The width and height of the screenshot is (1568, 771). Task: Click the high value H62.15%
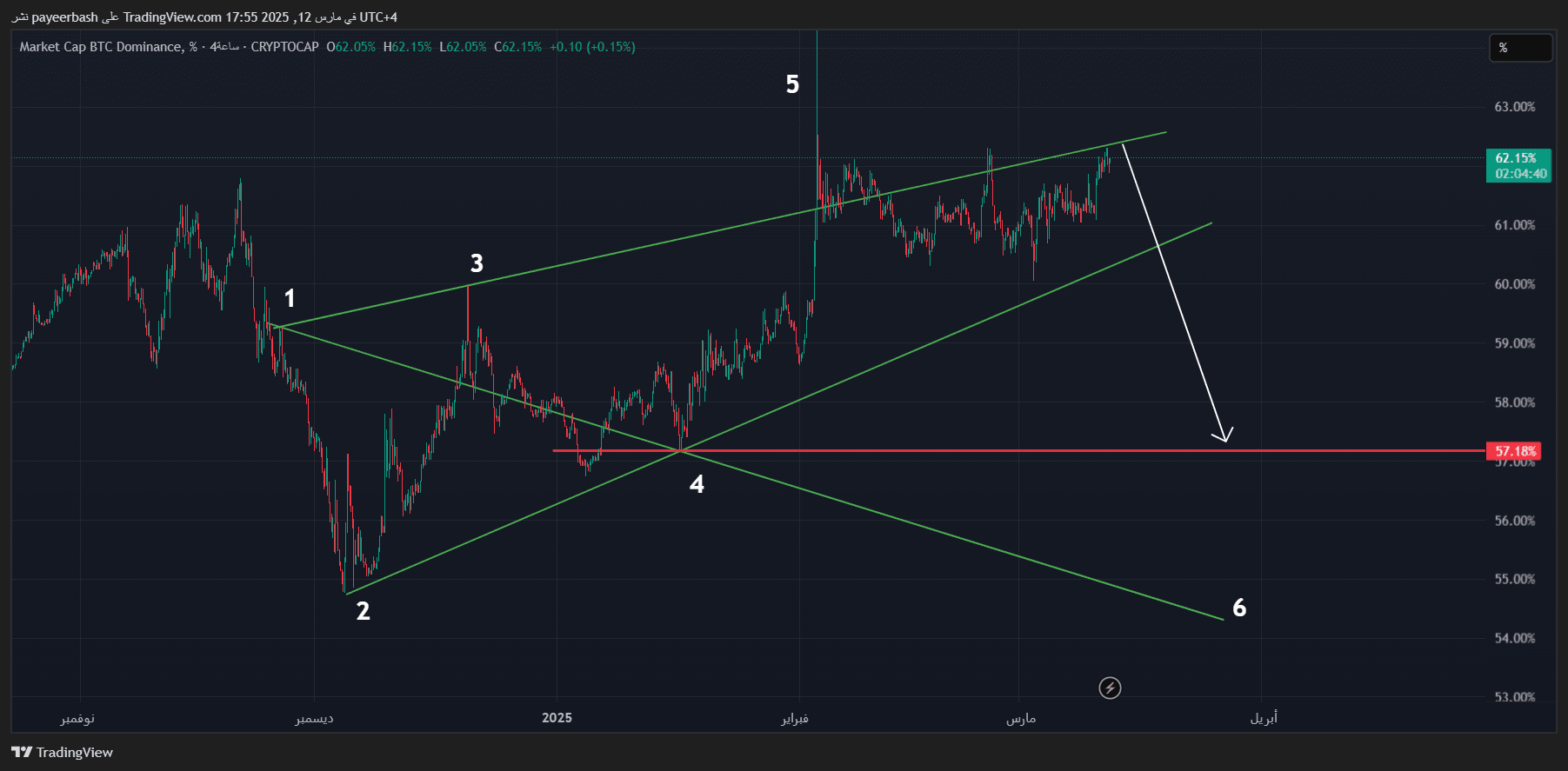click(407, 47)
